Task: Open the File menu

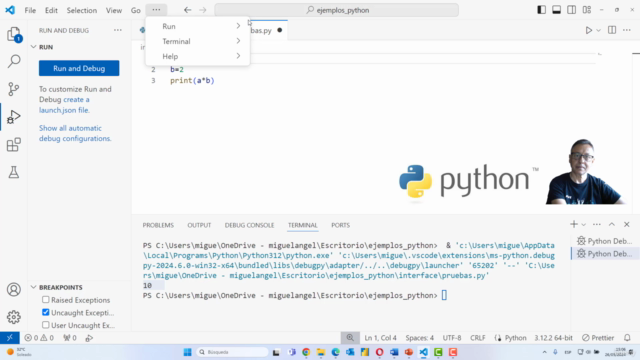Action: click(x=30, y=10)
